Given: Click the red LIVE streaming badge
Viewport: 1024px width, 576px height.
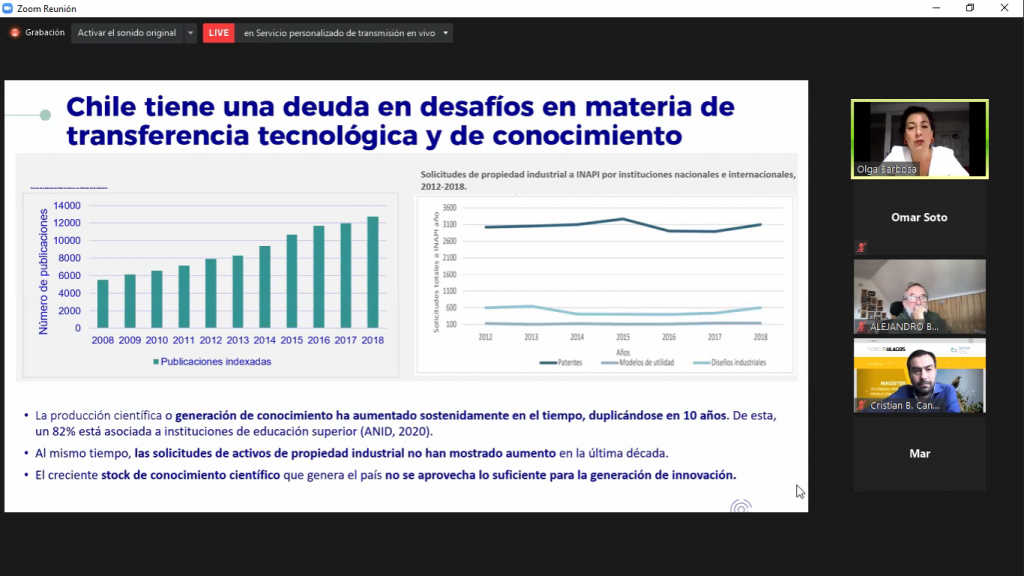Looking at the screenshot, I should pos(218,33).
